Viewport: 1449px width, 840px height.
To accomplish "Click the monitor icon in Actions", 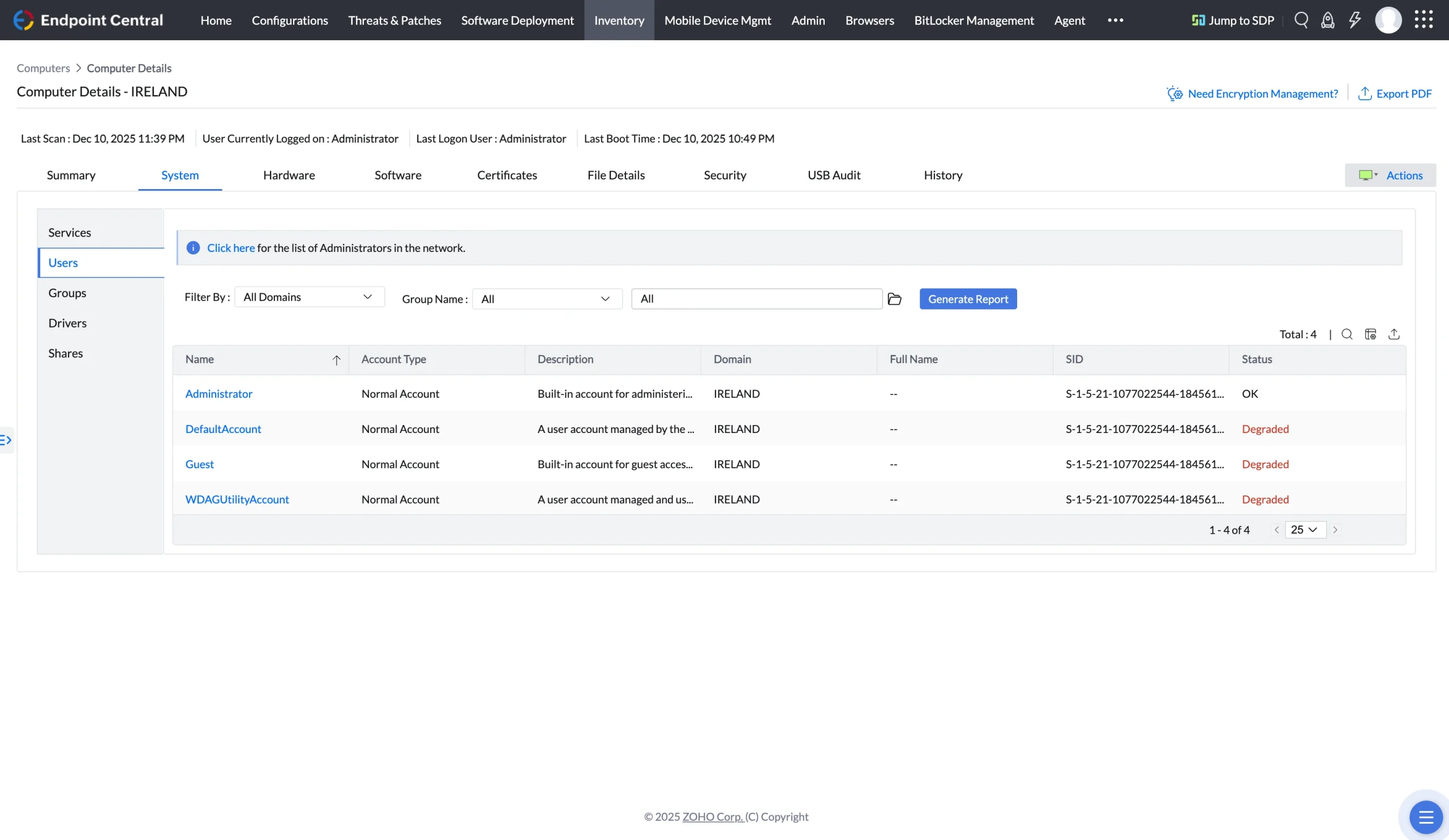I will pos(1367,175).
